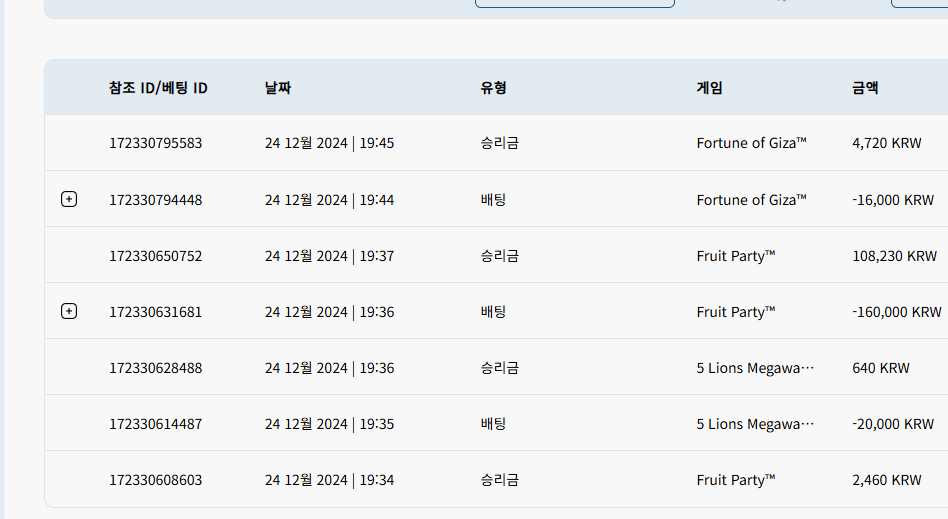Click the 날짜 column header

(278, 88)
